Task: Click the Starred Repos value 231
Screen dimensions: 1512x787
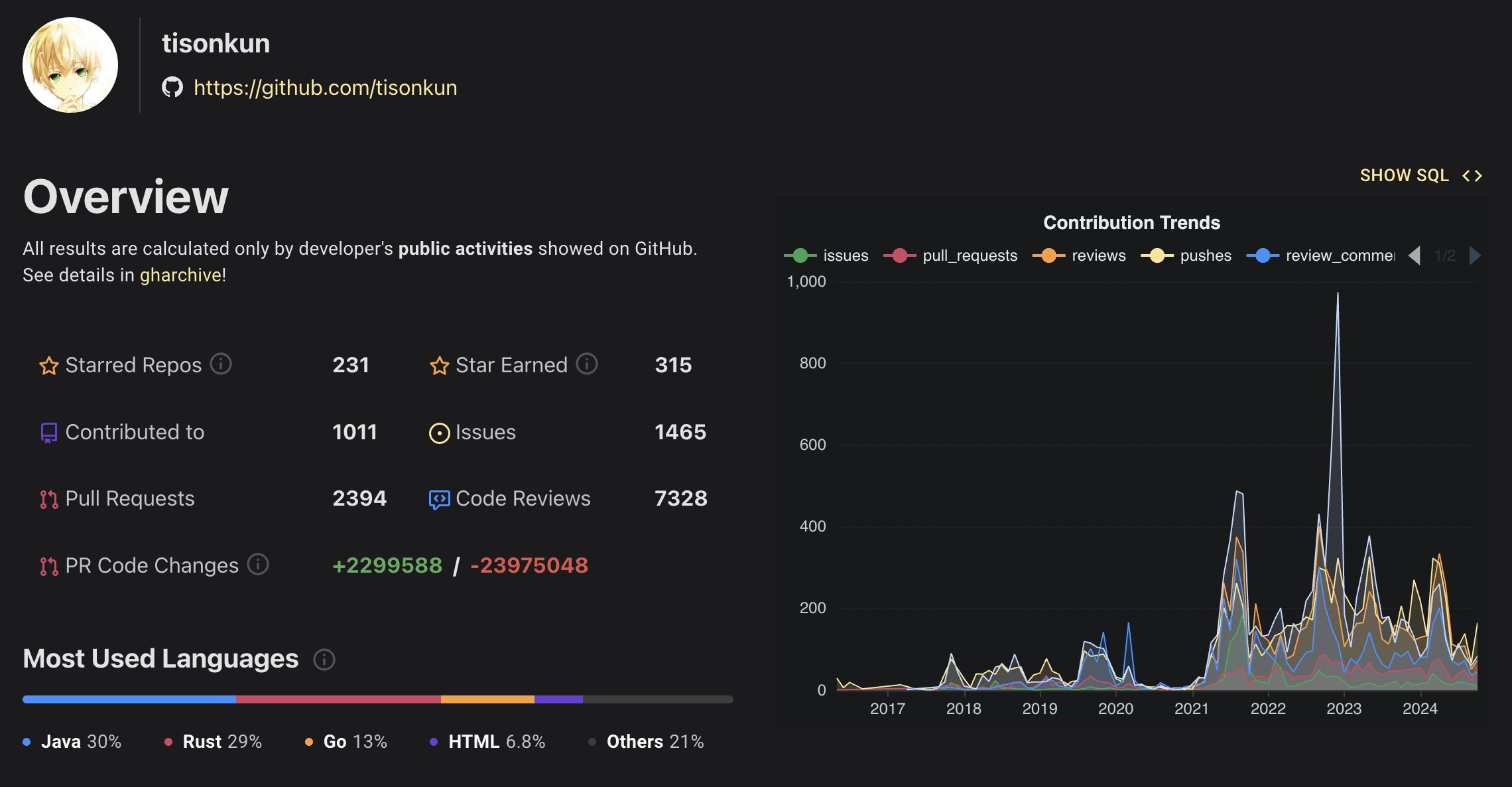Action: click(x=351, y=365)
